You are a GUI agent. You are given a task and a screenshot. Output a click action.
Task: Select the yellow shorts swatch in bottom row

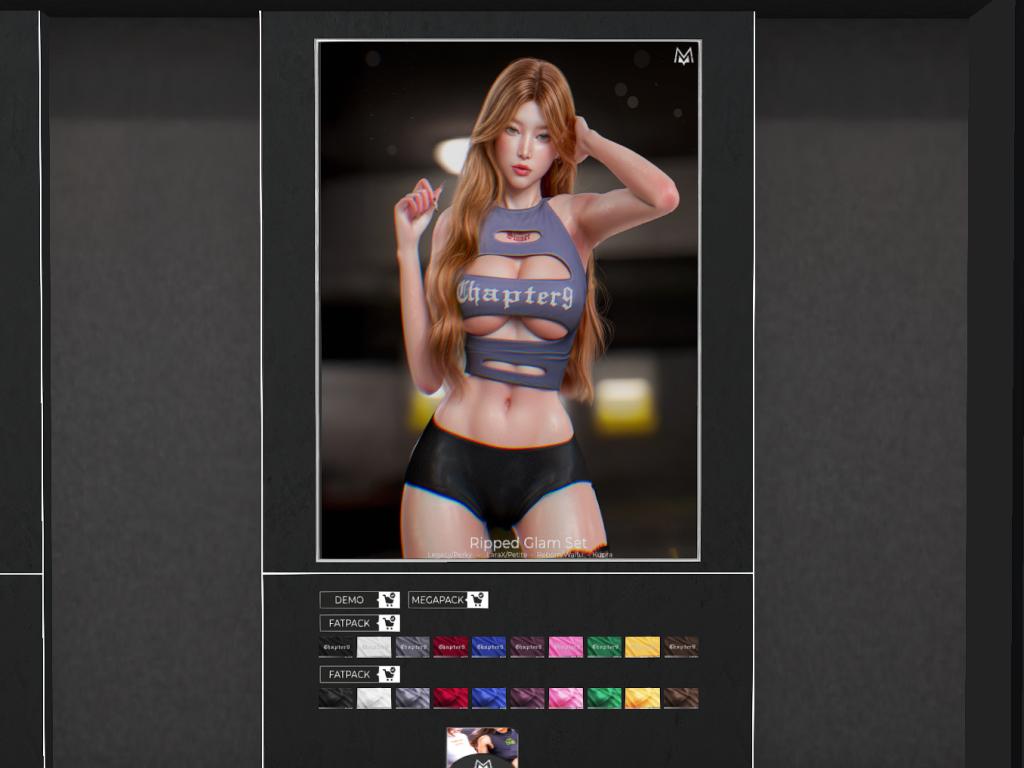point(642,698)
